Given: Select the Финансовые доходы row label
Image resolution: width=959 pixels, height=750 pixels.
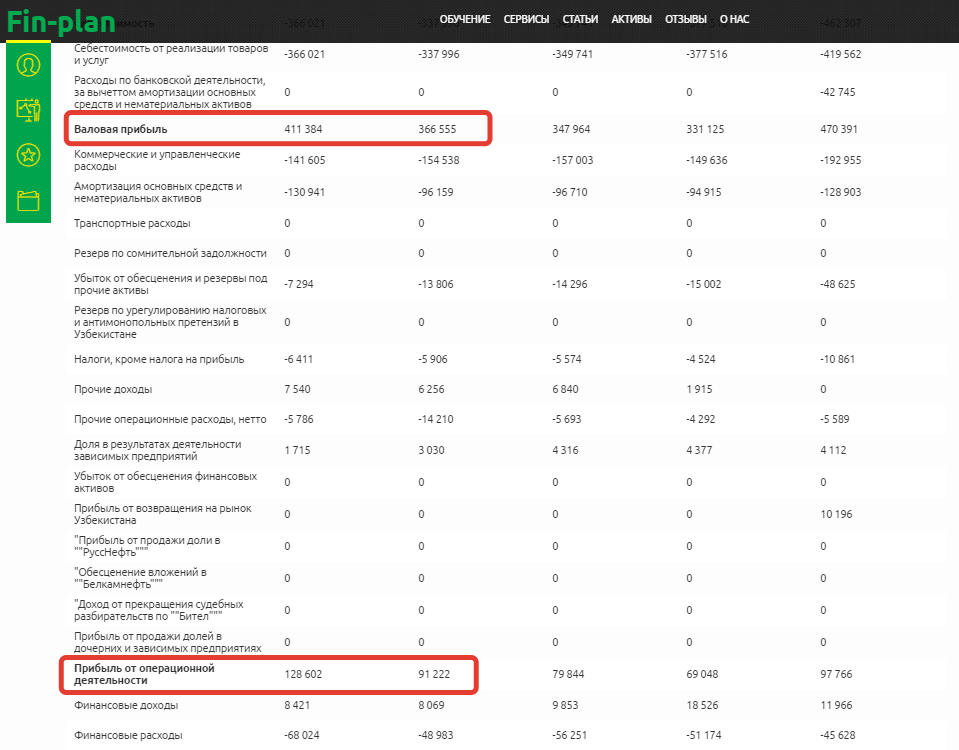Looking at the screenshot, I should (126, 706).
